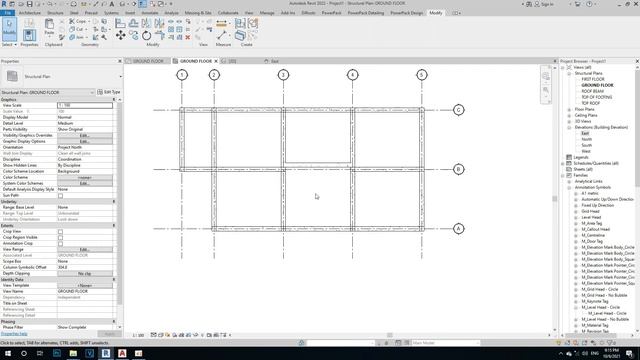Image resolution: width=640 pixels, height=360 pixels.
Task: Toggle the Crop Region Visible checkbox
Action: (x=60, y=238)
